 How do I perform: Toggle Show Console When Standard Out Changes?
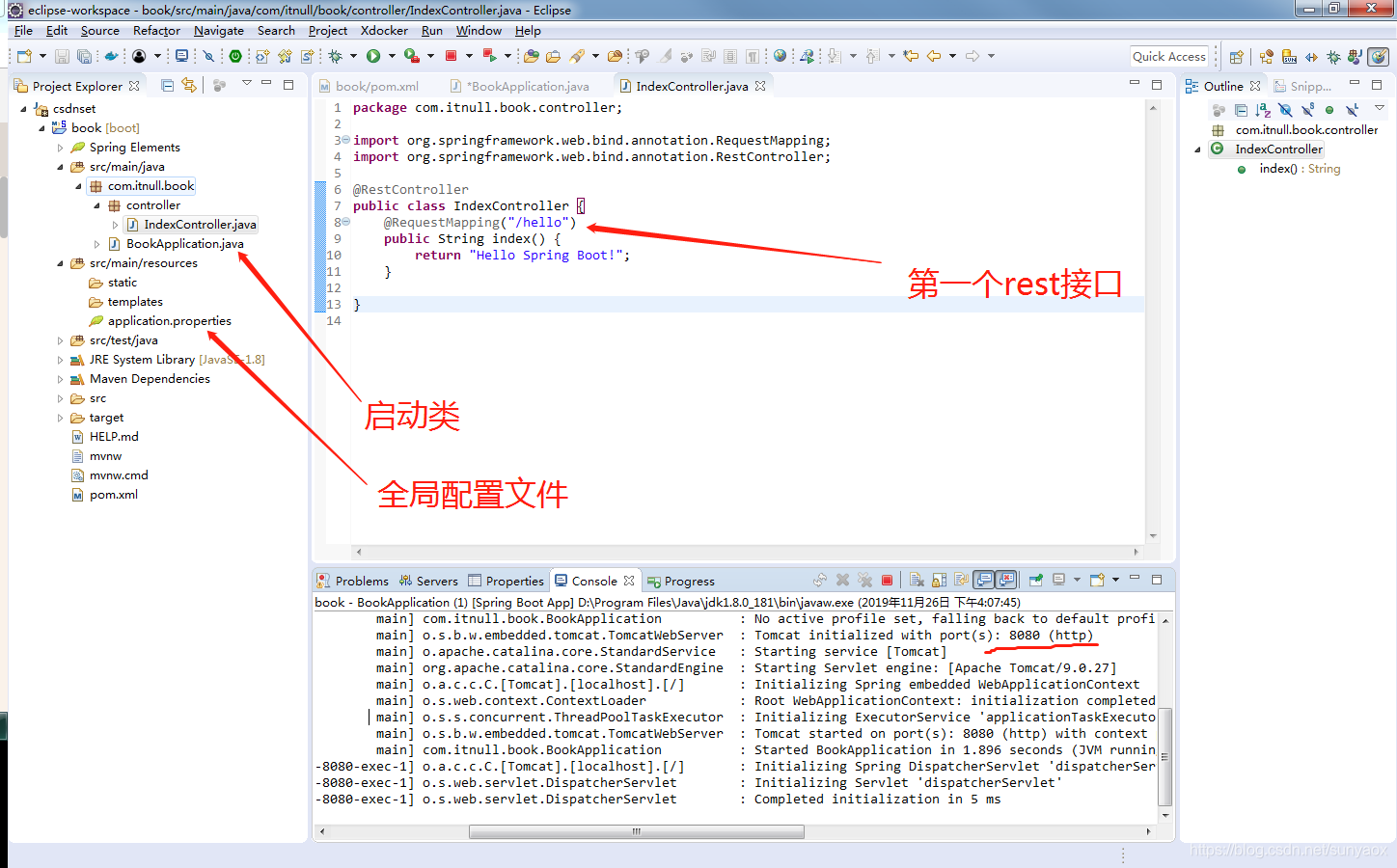983,580
